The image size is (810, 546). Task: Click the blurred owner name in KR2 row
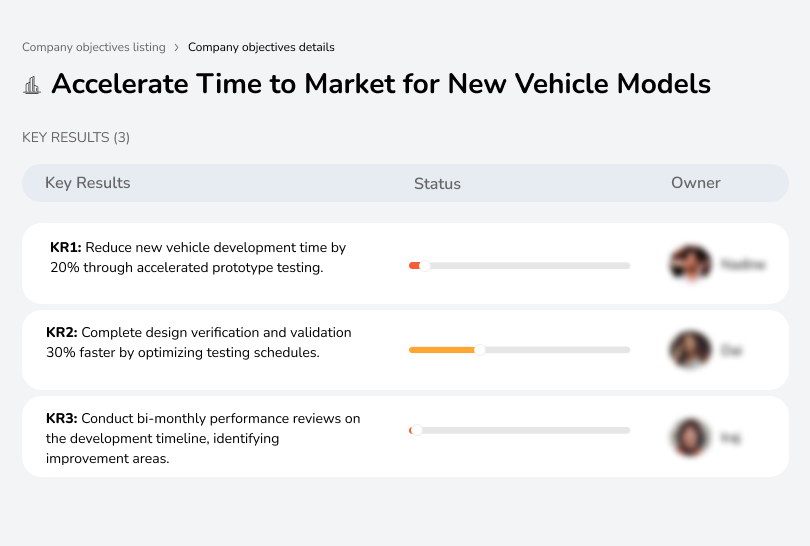tap(731, 351)
